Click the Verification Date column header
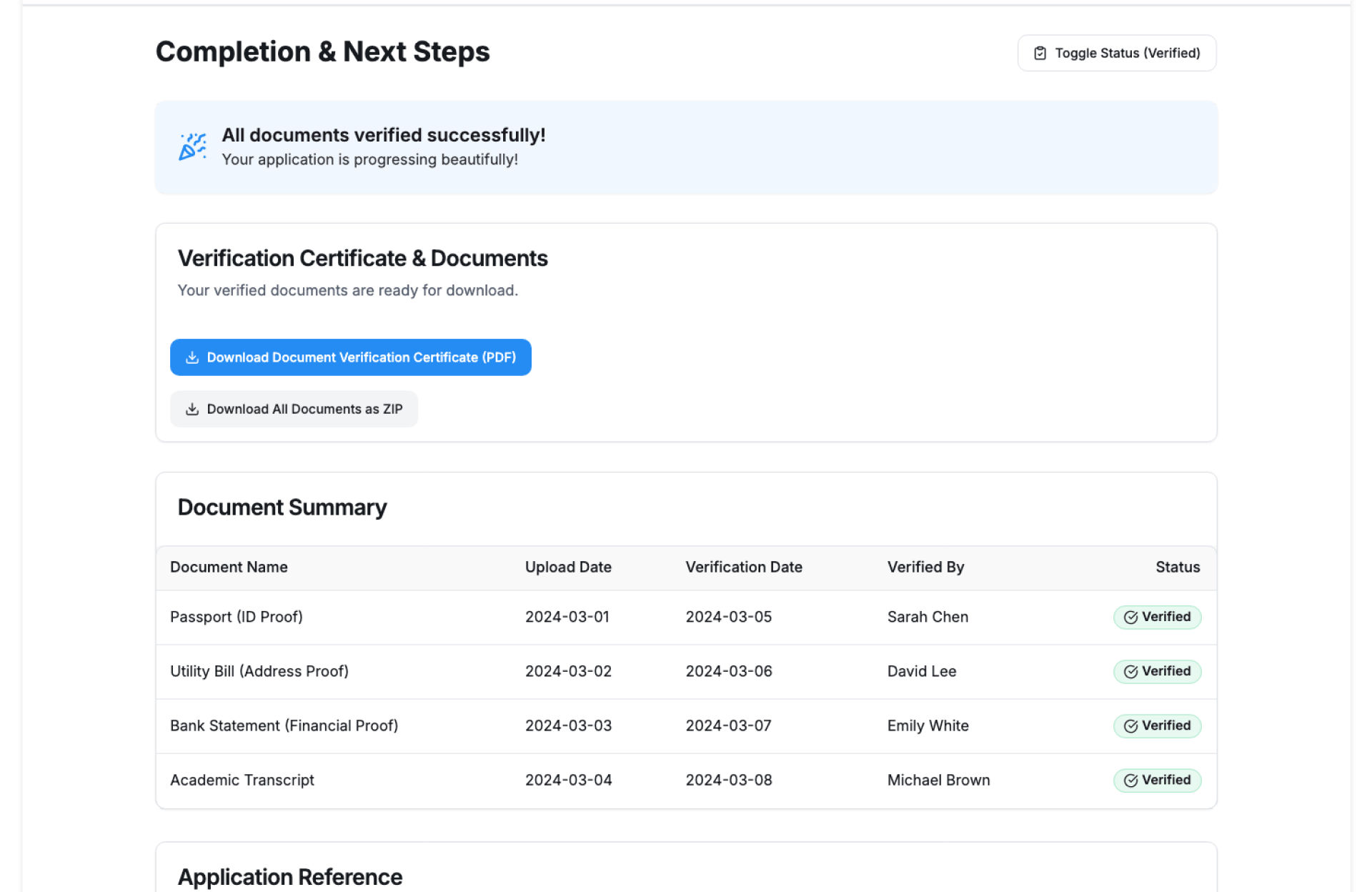The width and height of the screenshot is (1372, 892). click(743, 567)
